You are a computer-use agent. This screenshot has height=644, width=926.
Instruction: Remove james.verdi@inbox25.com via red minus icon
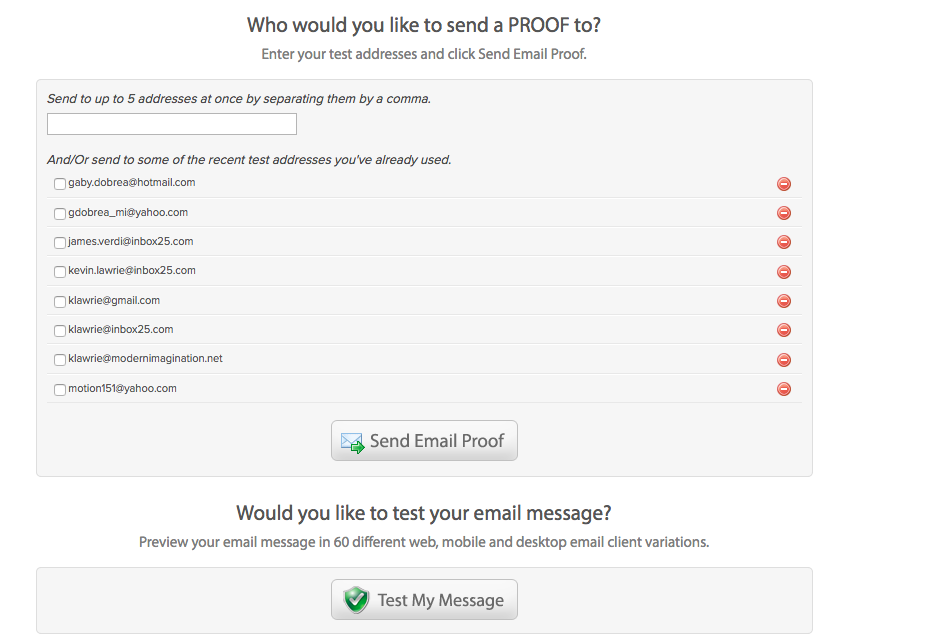(784, 242)
